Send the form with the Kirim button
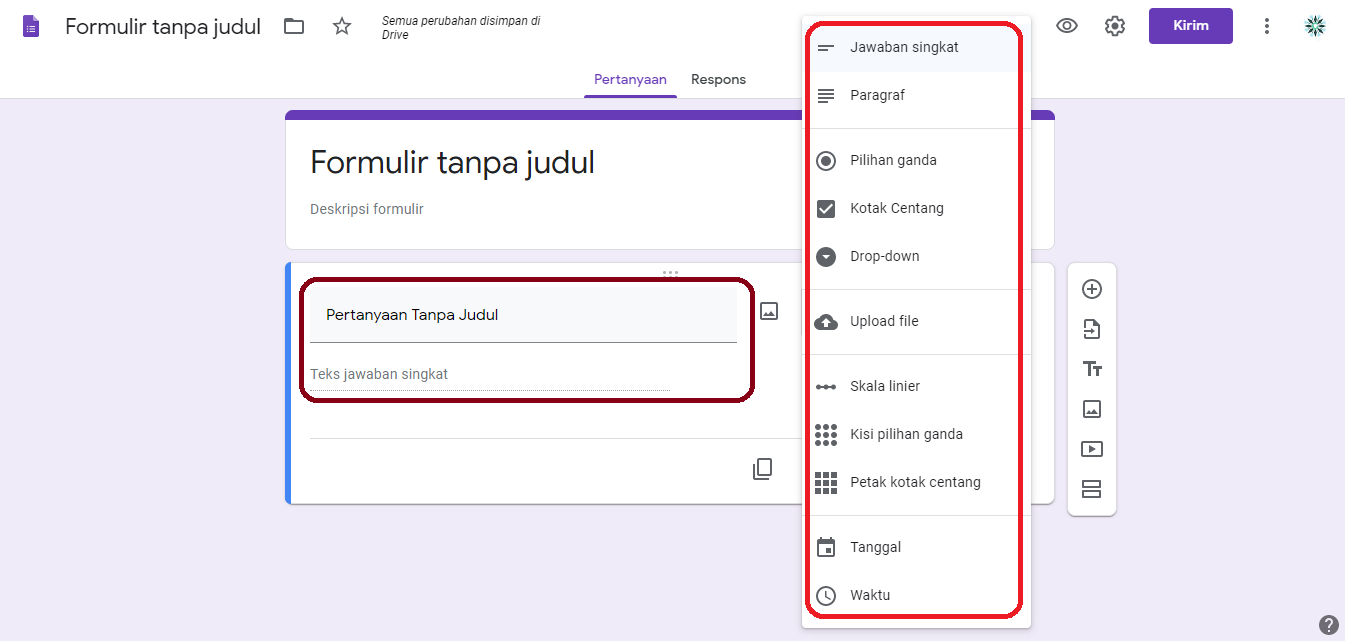 click(x=1190, y=25)
